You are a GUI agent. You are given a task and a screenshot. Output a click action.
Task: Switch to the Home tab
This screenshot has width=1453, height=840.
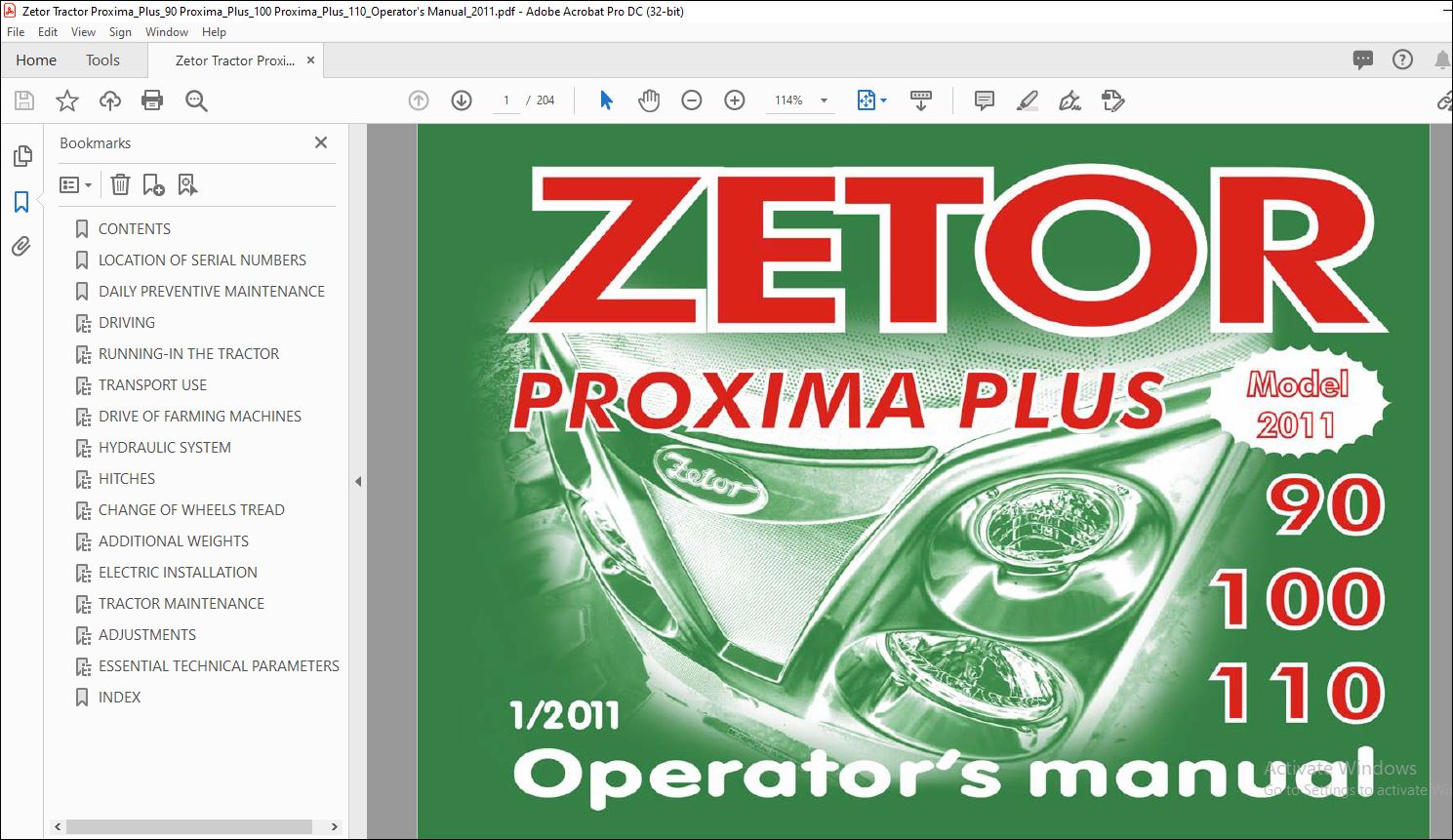[x=36, y=60]
